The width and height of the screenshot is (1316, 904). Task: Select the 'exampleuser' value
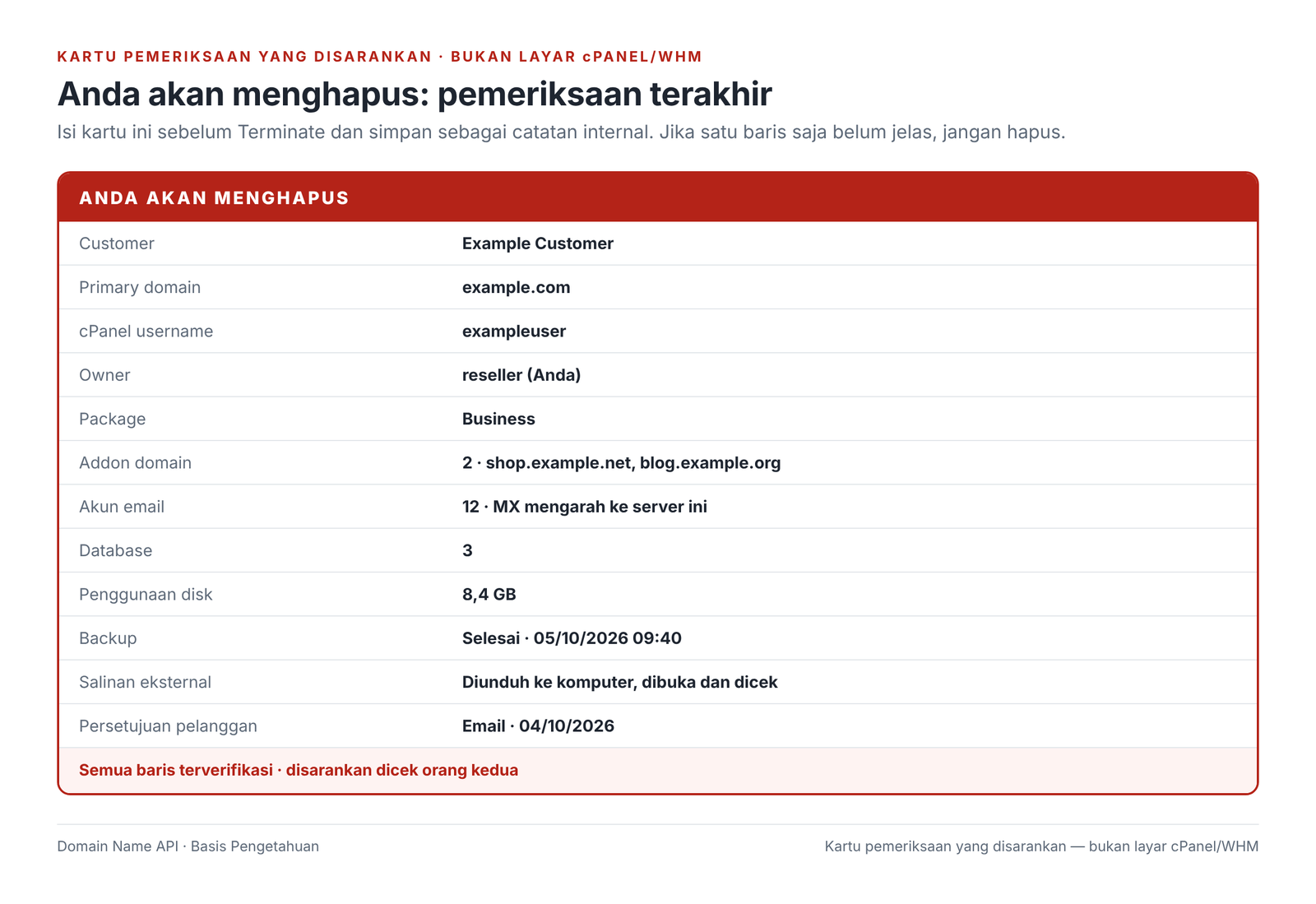(x=514, y=331)
